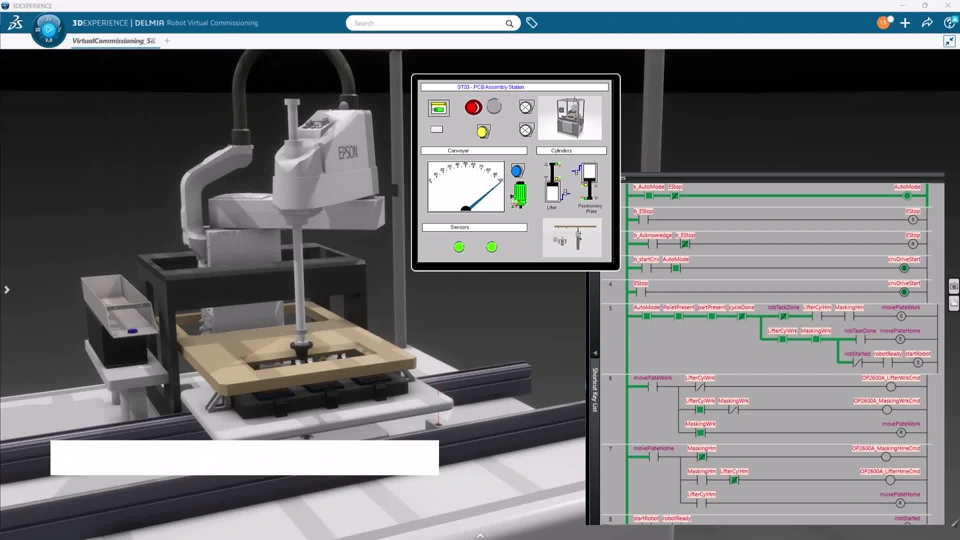Toggle the s_AutoMode contact
The width and height of the screenshot is (960, 540).
point(648,195)
